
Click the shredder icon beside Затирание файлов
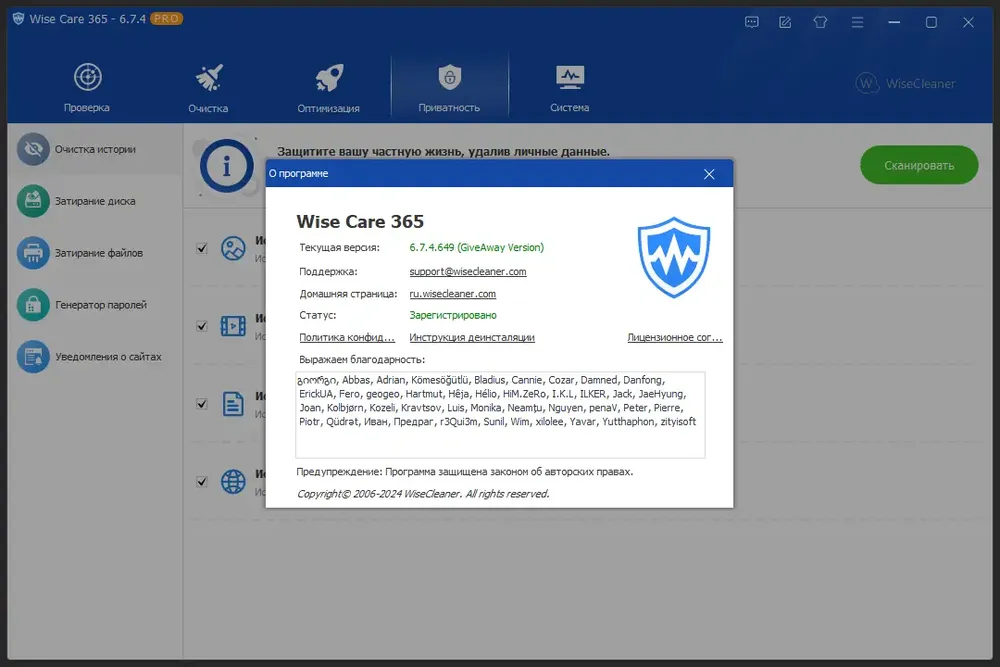[x=33, y=253]
